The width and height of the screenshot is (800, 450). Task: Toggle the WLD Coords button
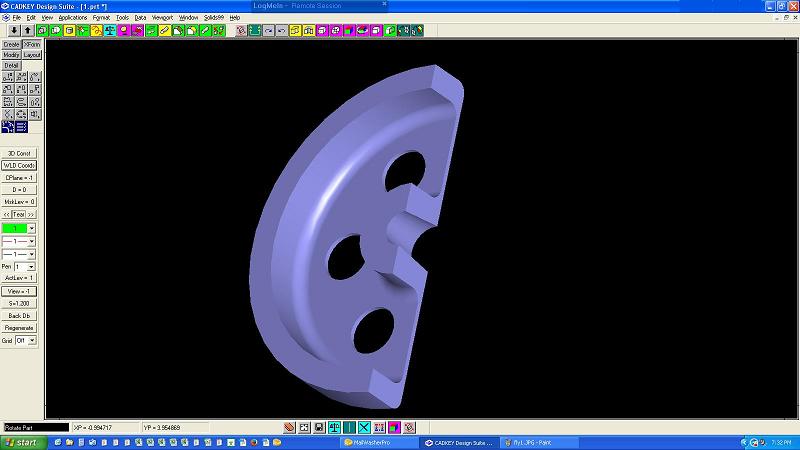(x=19, y=165)
